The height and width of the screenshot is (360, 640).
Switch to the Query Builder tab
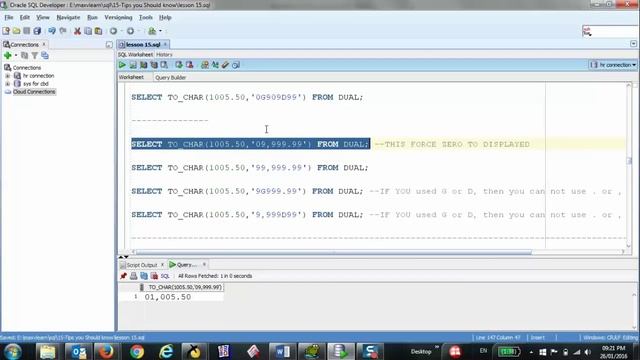(171, 78)
